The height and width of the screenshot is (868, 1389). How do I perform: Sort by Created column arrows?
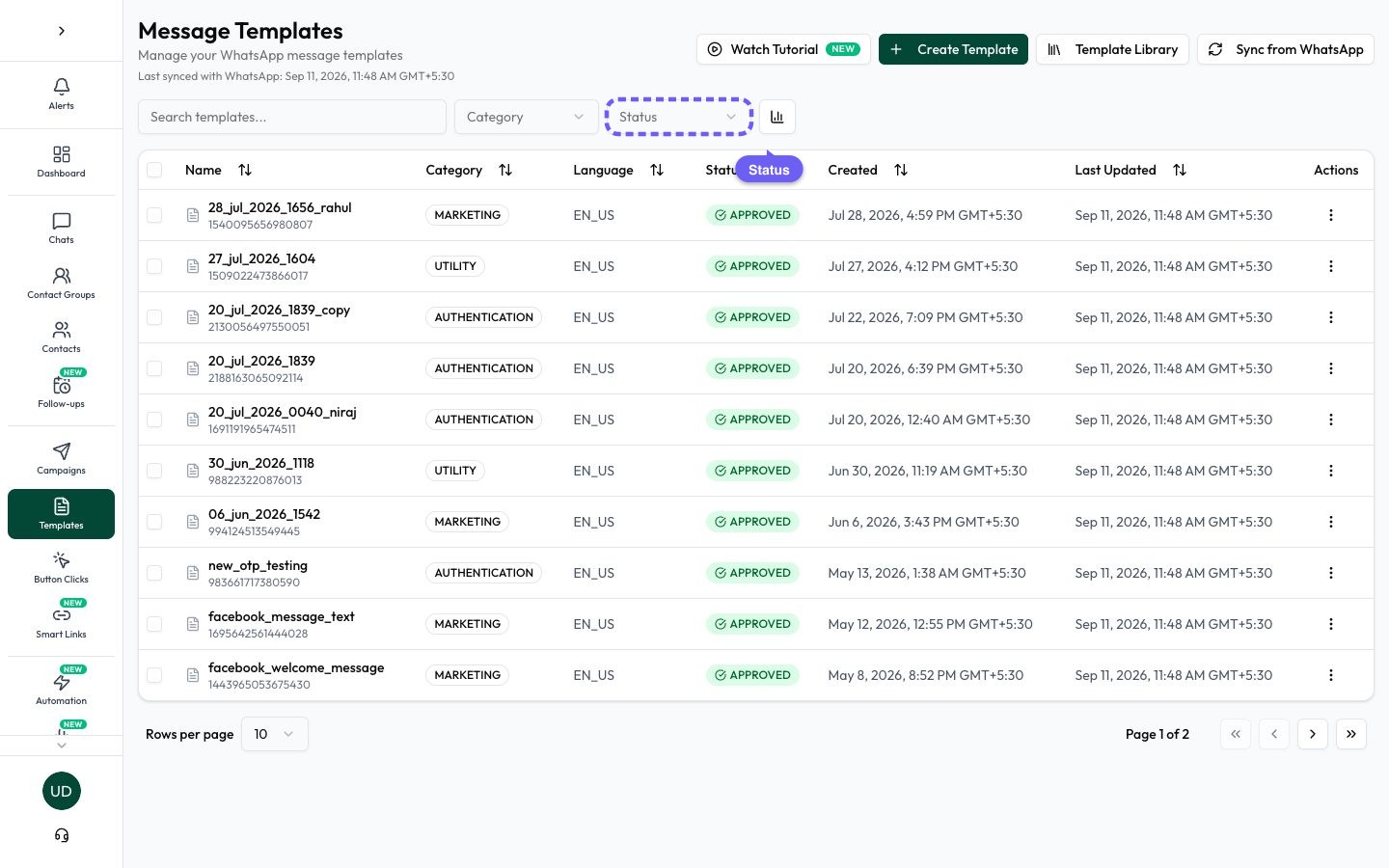coord(901,170)
